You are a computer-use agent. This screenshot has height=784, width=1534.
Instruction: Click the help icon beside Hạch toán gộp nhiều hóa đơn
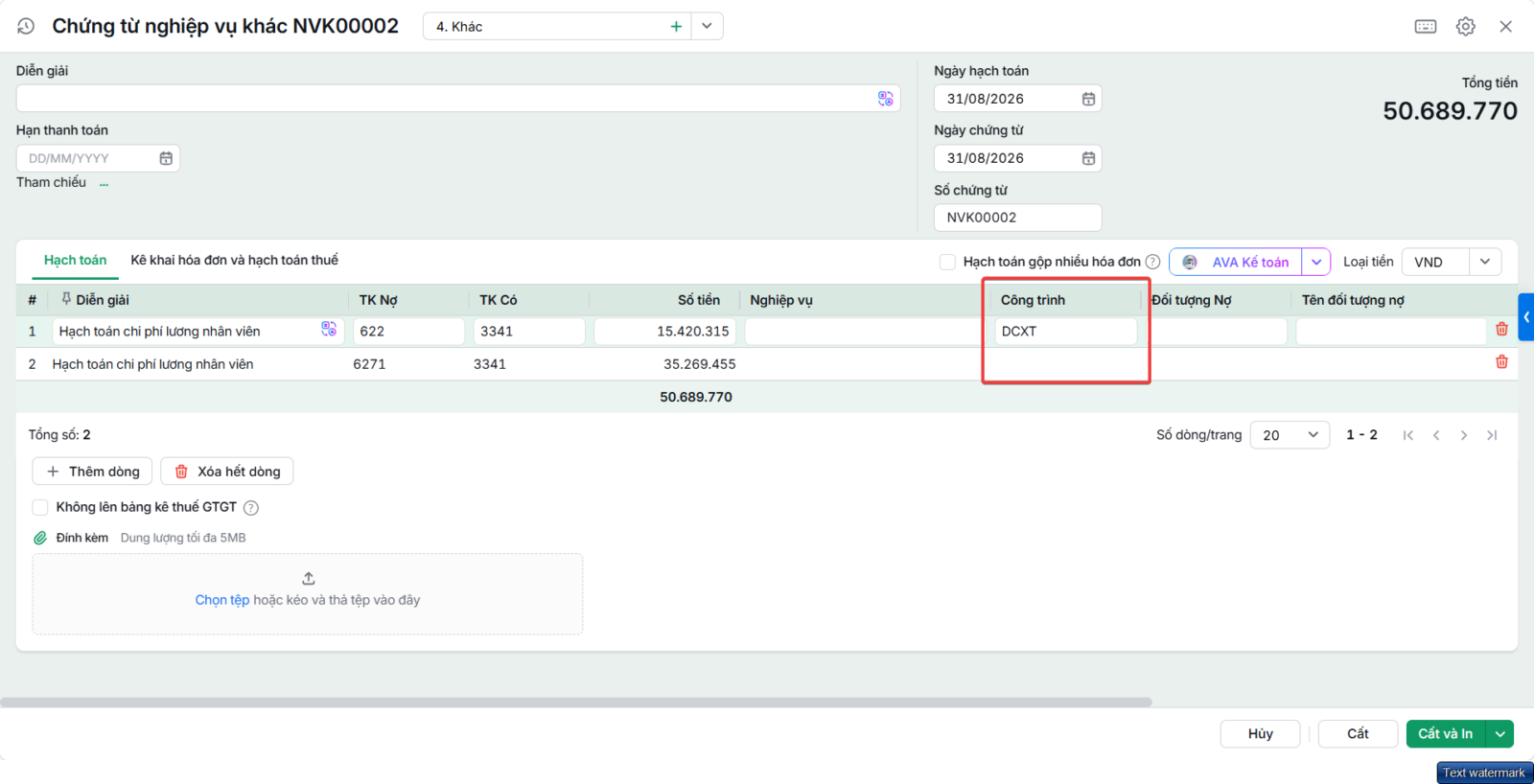tap(1153, 262)
